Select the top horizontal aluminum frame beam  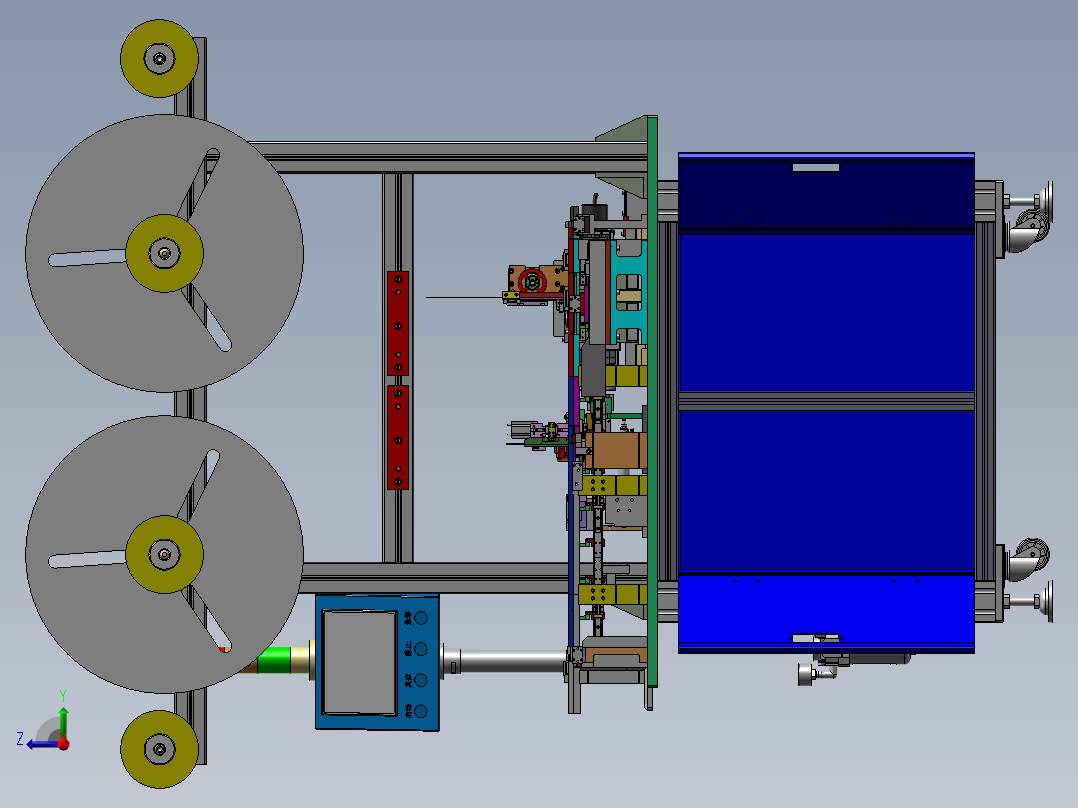click(450, 157)
